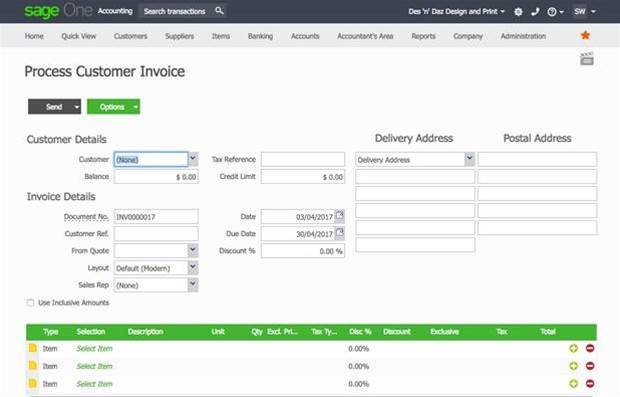620x397 pixels.
Task: Click the Customer Ref. field
Action: (x=156, y=234)
